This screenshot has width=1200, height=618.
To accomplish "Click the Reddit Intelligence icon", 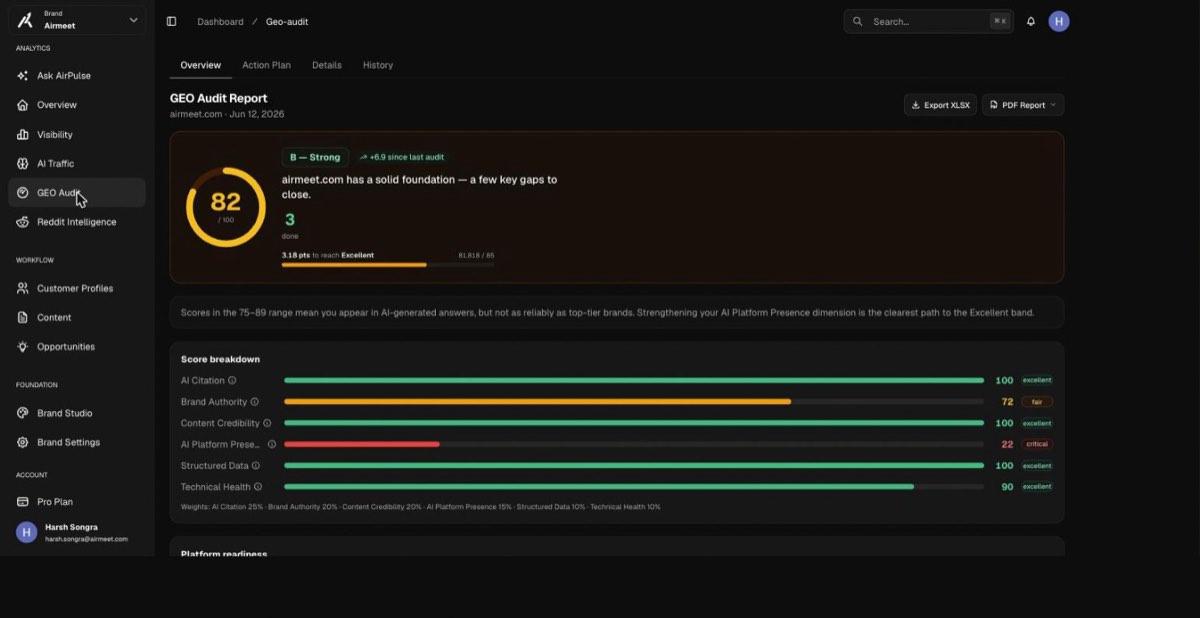I will click(23, 222).
